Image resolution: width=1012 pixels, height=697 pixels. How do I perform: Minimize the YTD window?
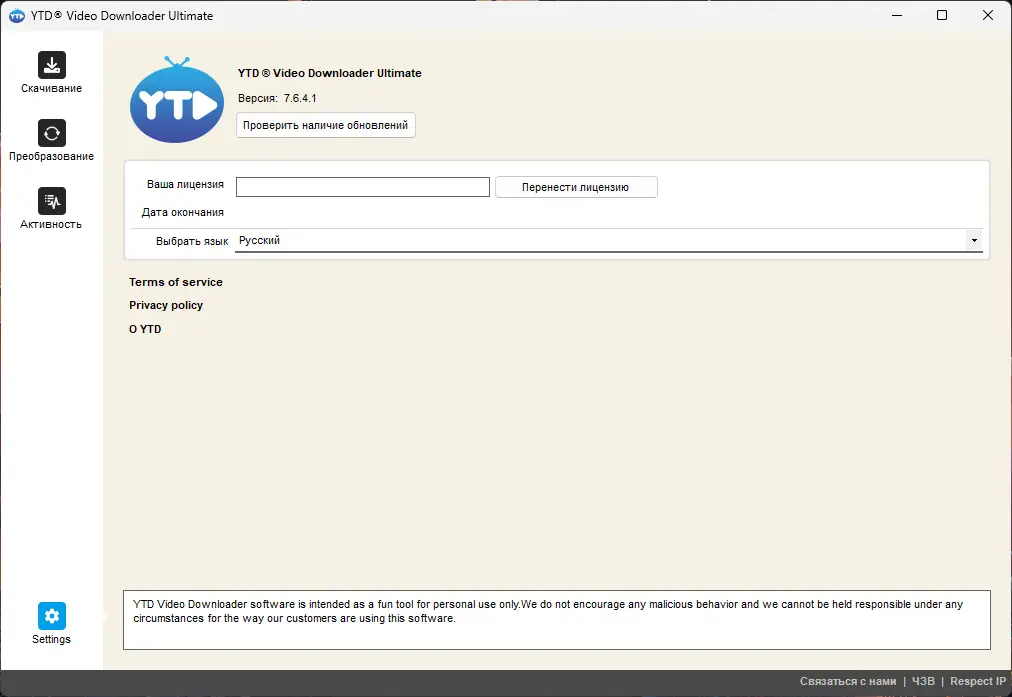pos(896,15)
